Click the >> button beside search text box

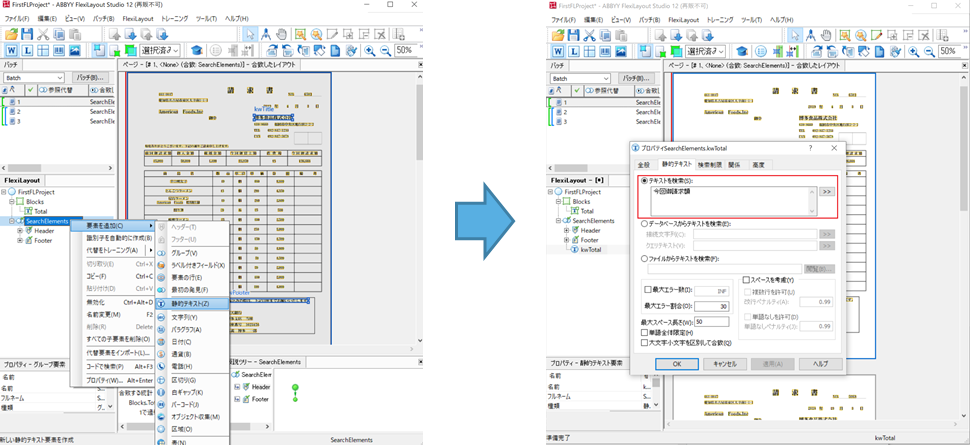(827, 192)
